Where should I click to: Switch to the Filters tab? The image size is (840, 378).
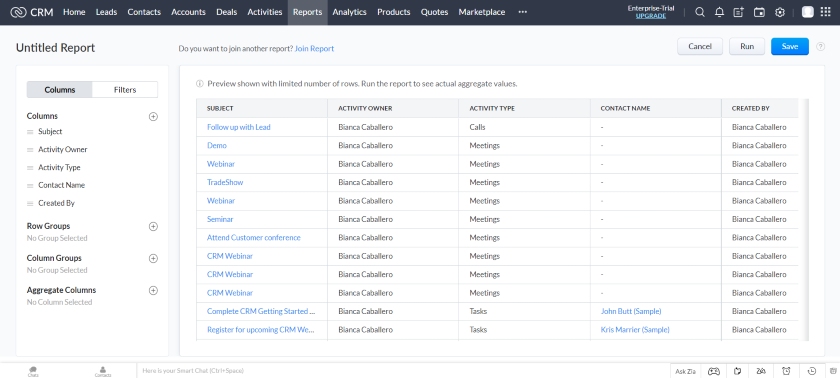(x=125, y=90)
